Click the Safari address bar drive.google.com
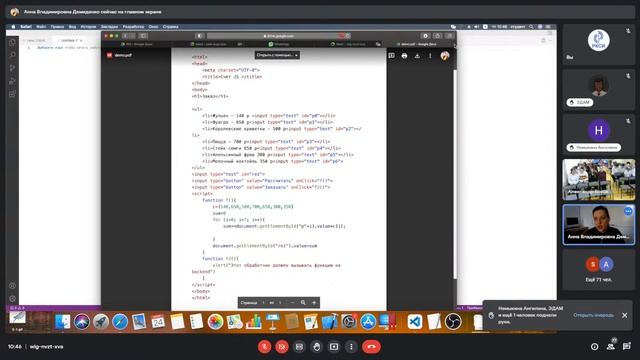This screenshot has height=360, width=640. [278, 36]
